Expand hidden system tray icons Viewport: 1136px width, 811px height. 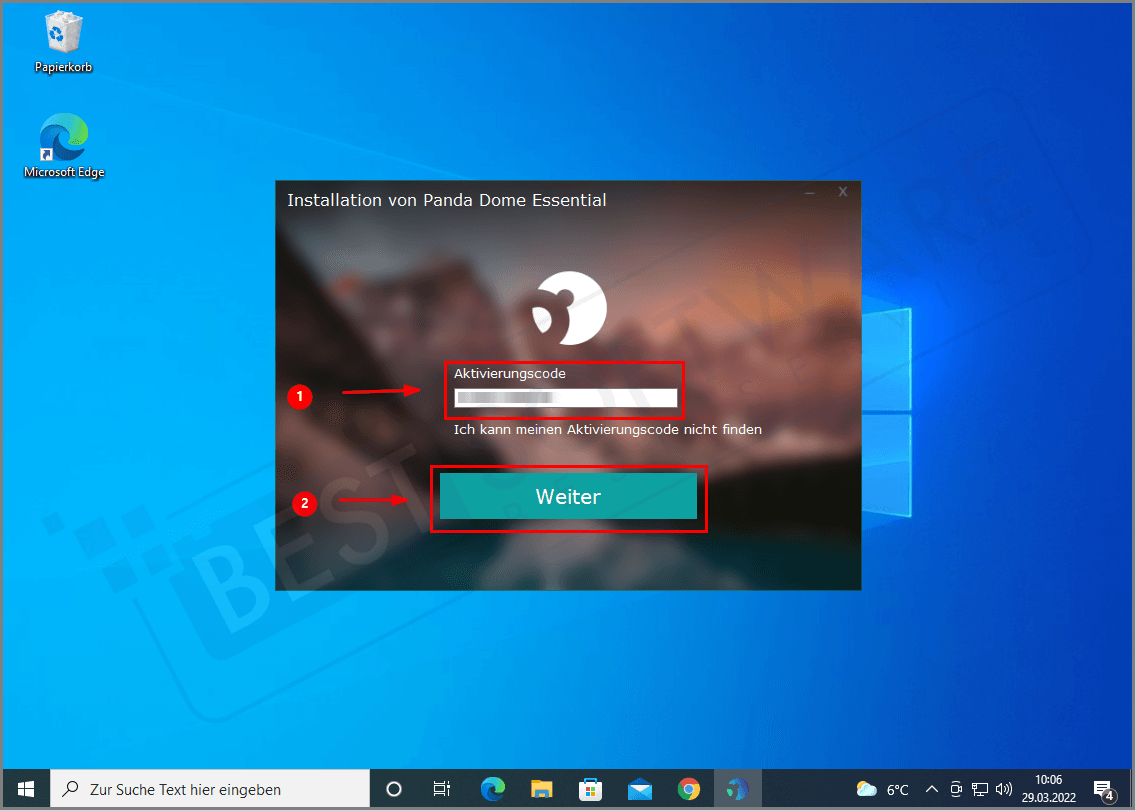pyautogui.click(x=932, y=789)
